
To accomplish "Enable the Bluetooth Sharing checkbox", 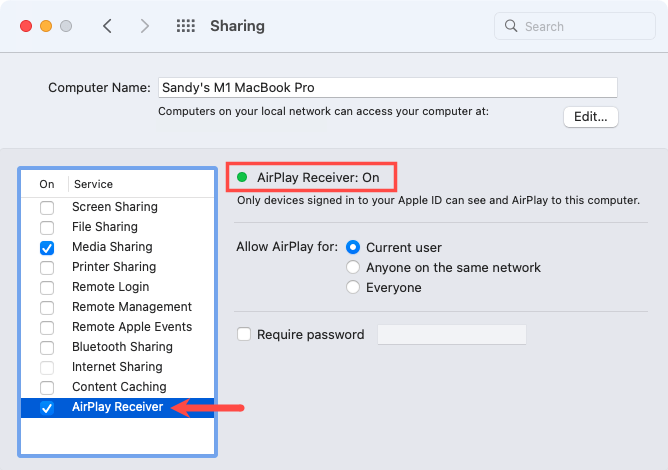I will click(47, 348).
